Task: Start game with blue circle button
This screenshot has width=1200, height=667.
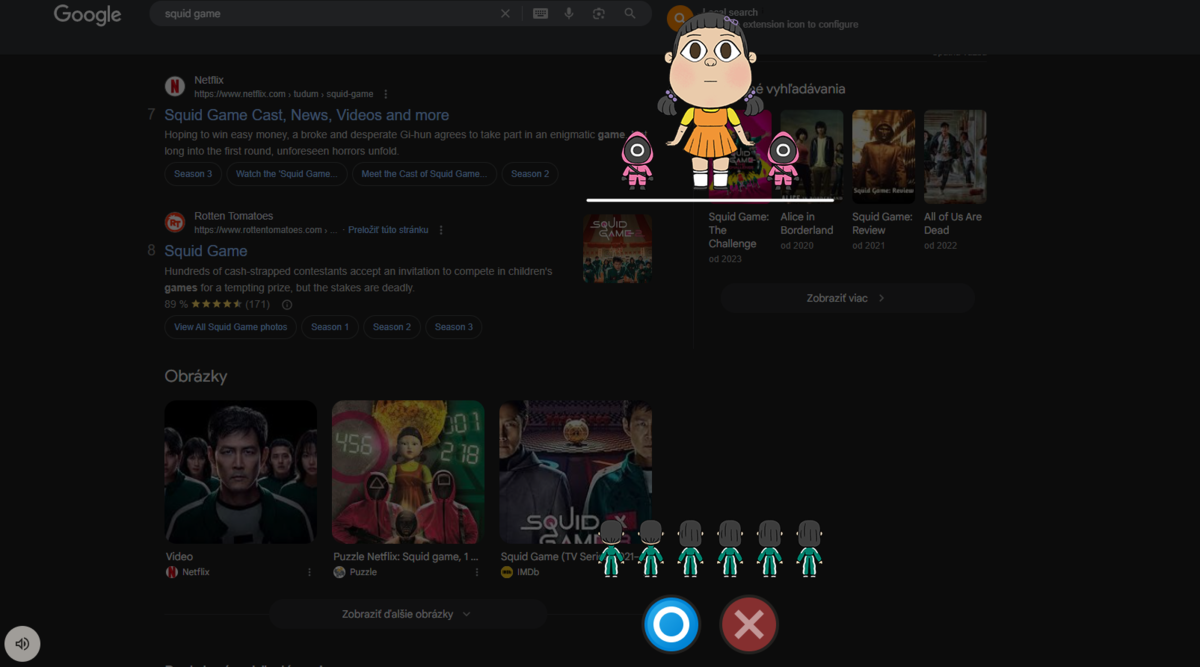Action: tap(671, 624)
